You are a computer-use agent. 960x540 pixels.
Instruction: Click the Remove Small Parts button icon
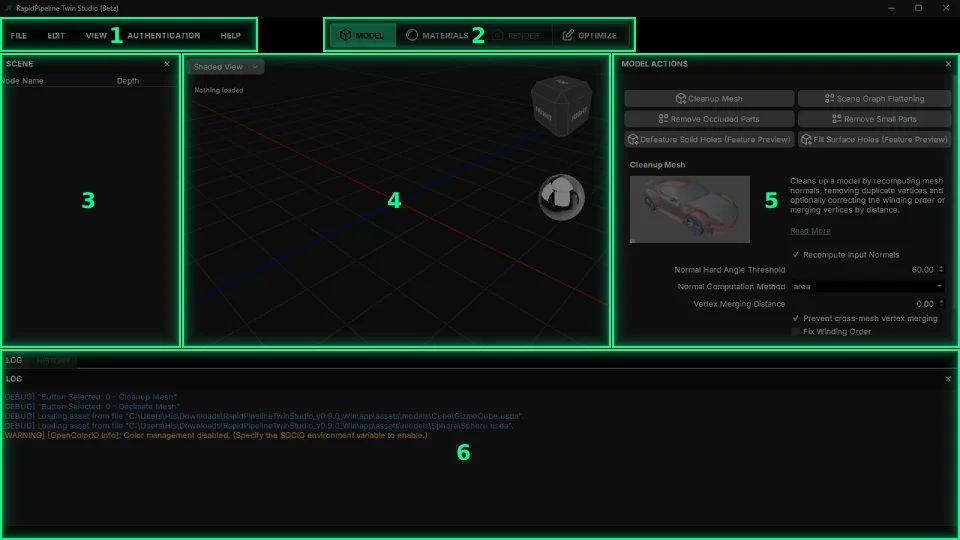click(x=837, y=119)
